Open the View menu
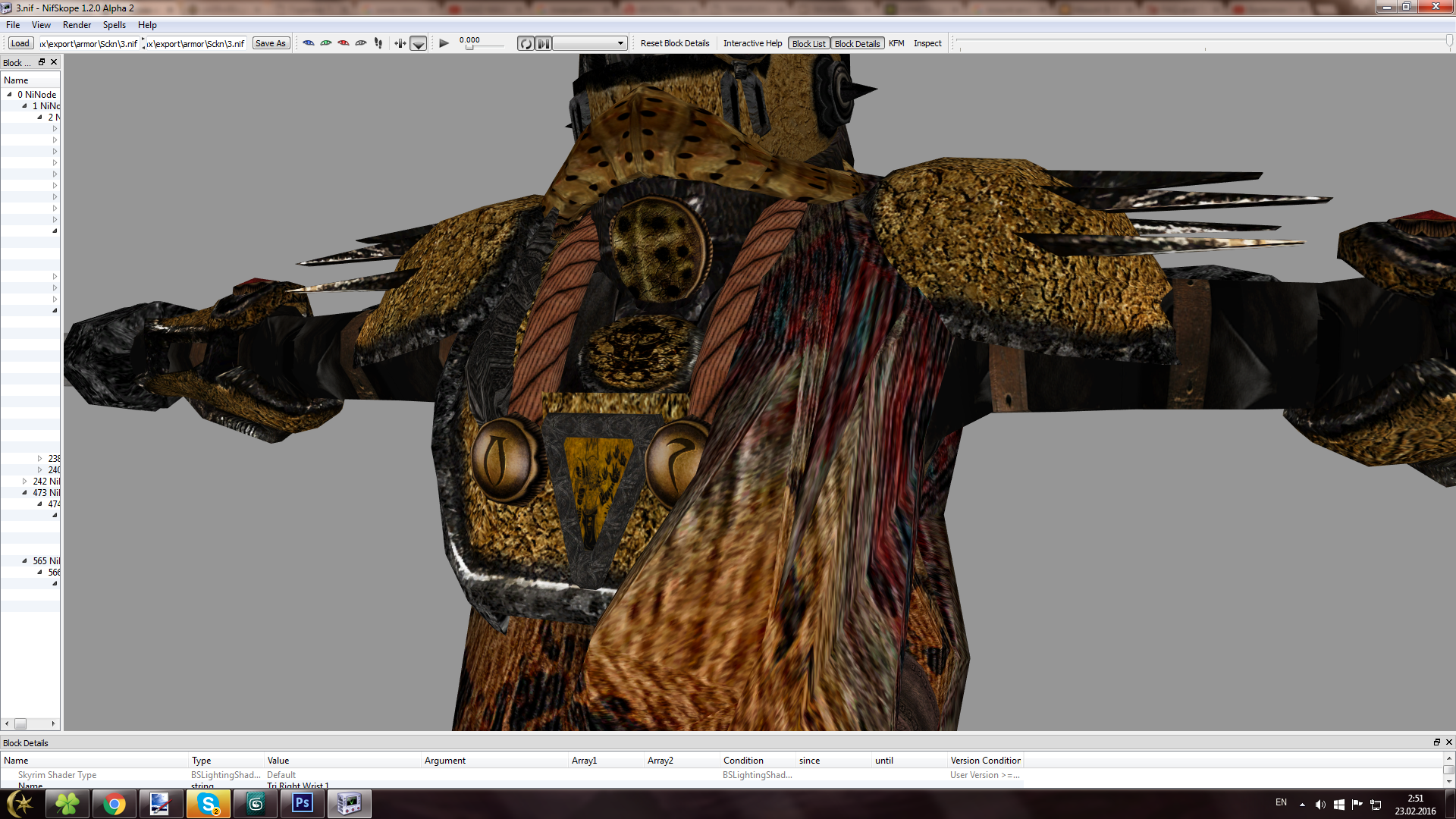Image resolution: width=1456 pixels, height=819 pixels. pyautogui.click(x=41, y=25)
